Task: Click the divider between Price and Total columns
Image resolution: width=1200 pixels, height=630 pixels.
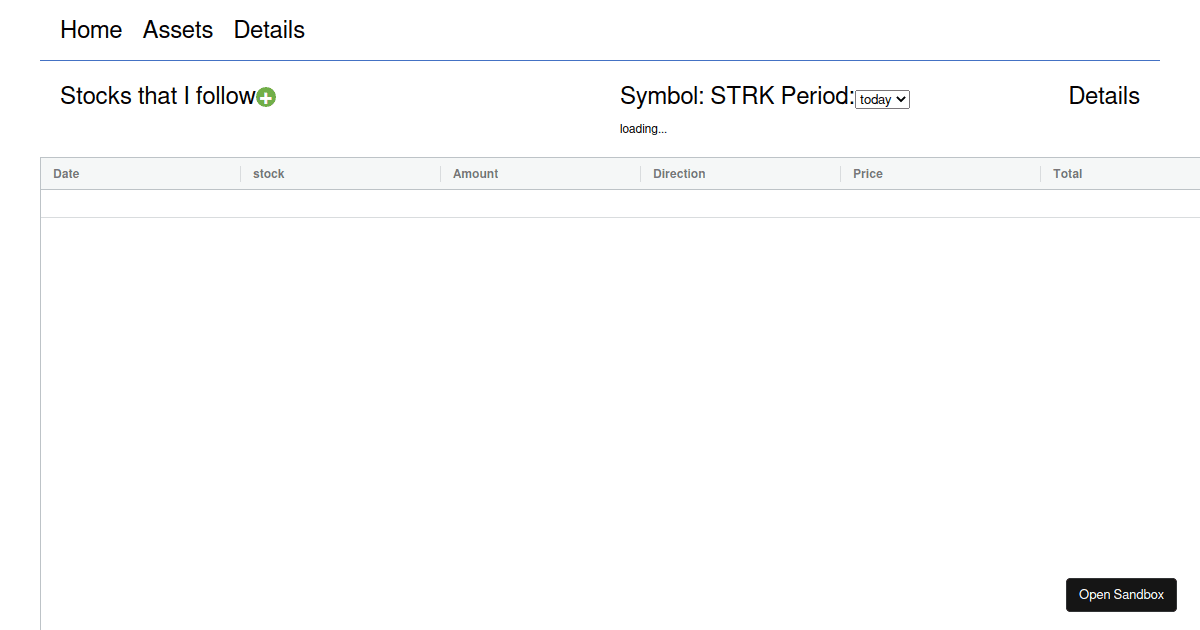Action: [x=1041, y=174]
